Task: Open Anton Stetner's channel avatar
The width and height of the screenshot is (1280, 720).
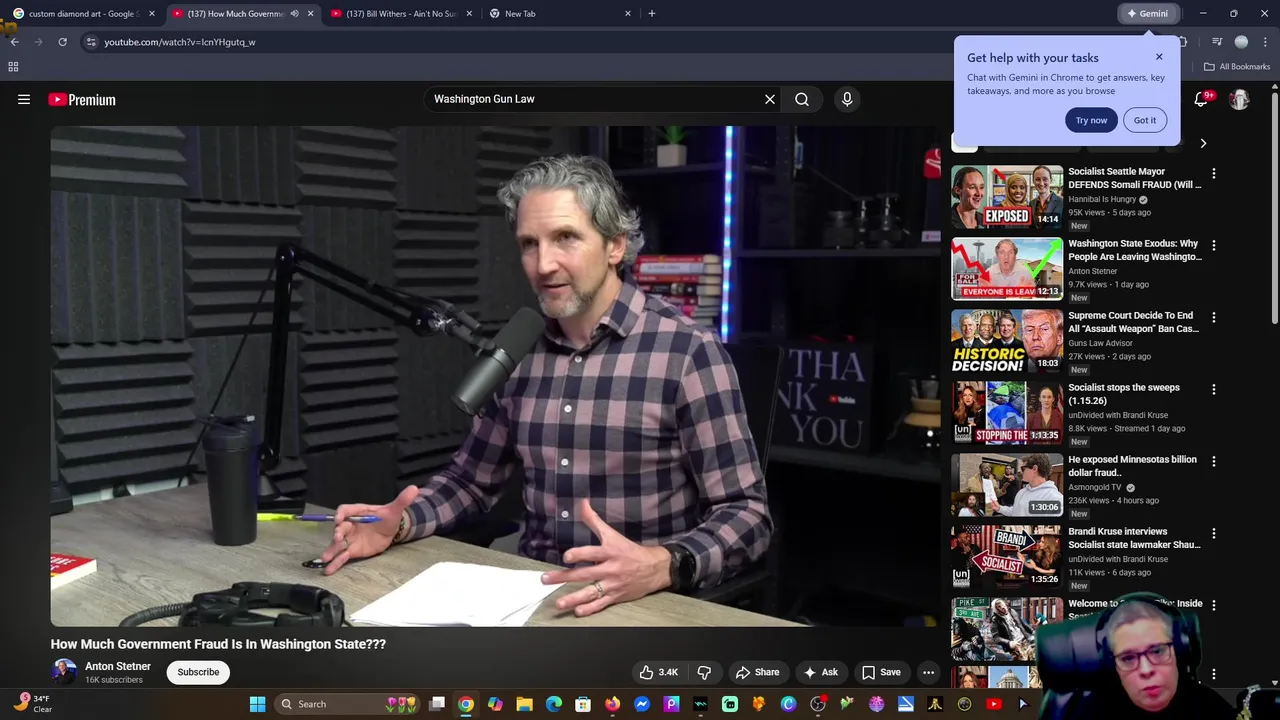Action: (x=64, y=672)
